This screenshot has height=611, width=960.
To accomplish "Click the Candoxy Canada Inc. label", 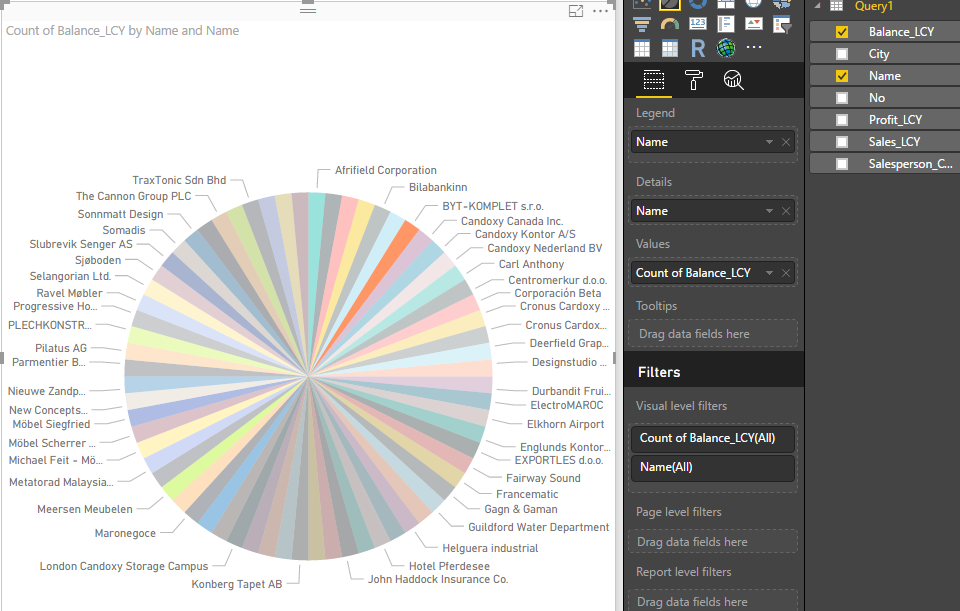I will point(512,221).
